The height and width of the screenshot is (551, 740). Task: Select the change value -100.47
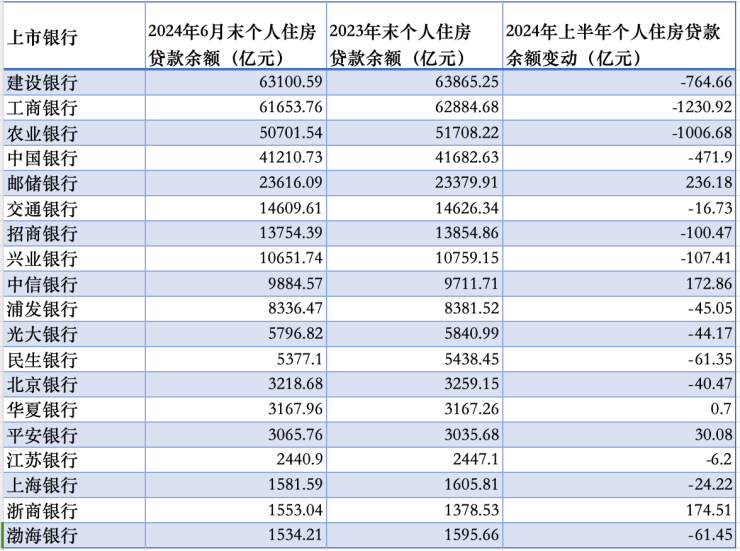706,233
